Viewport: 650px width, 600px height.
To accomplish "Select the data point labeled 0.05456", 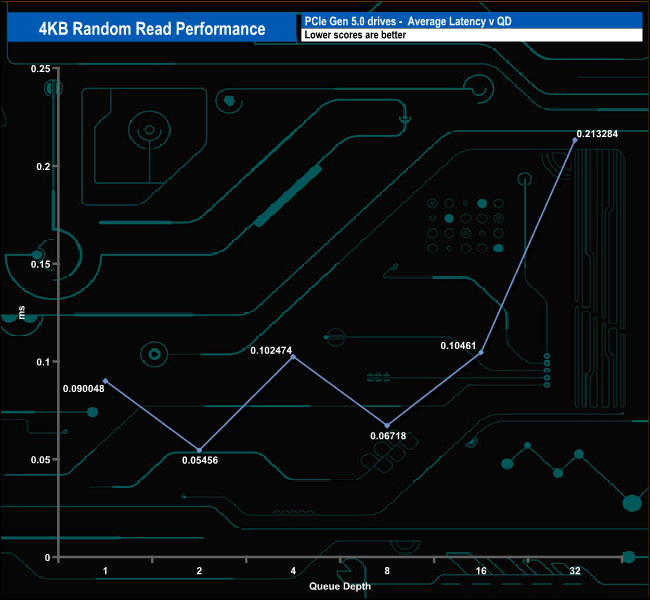I will point(199,450).
